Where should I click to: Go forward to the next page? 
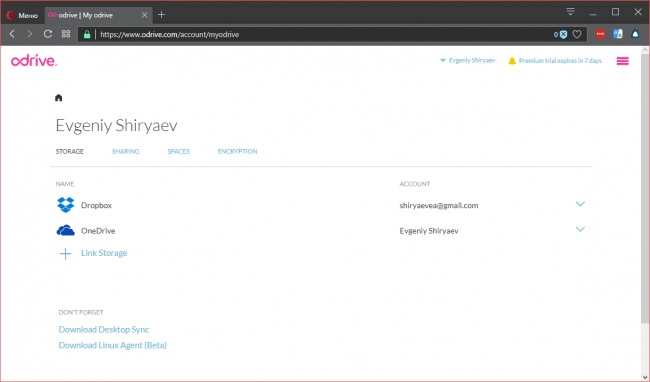click(29, 34)
